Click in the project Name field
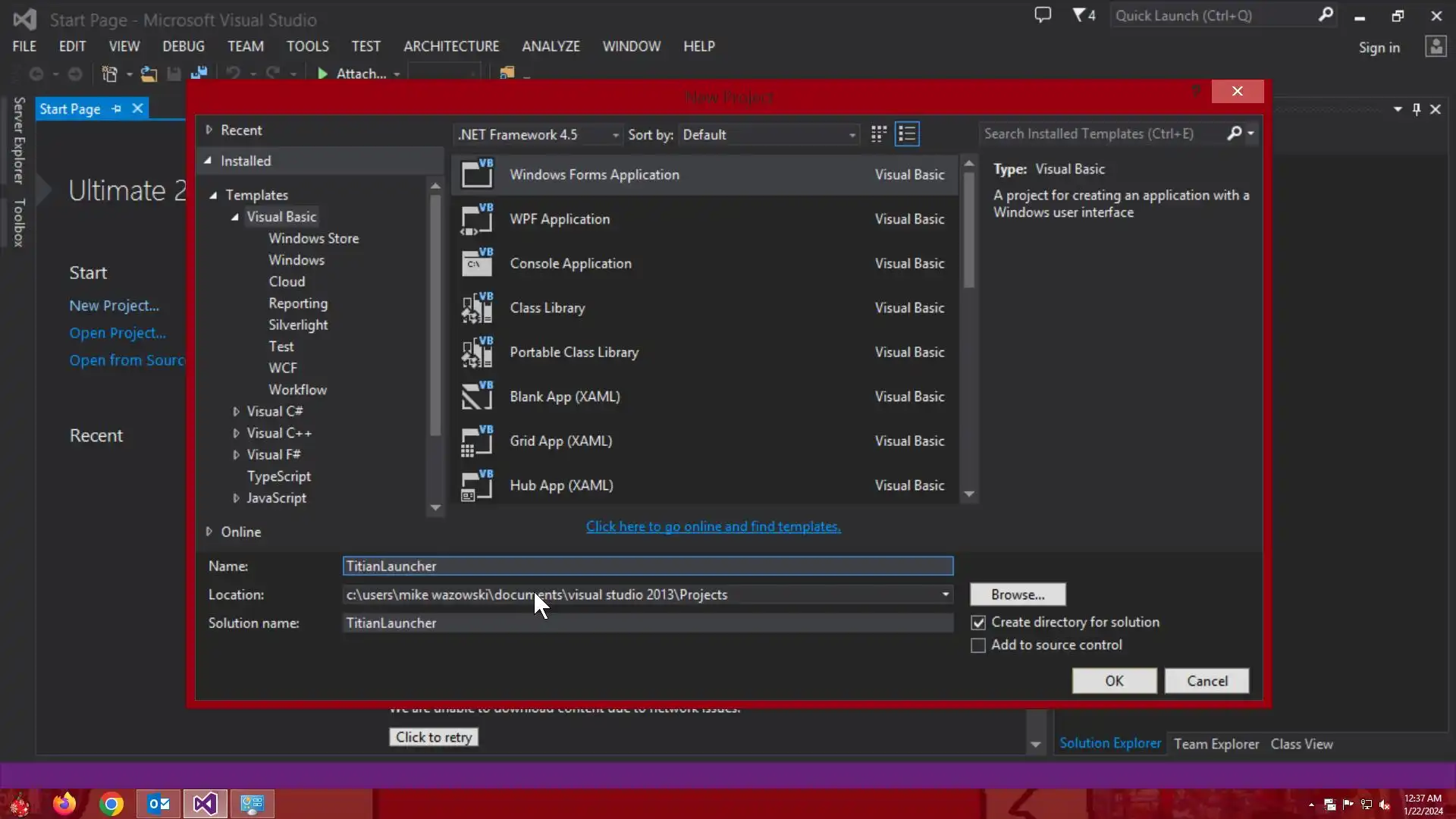Viewport: 1456px width, 819px height. tap(647, 566)
